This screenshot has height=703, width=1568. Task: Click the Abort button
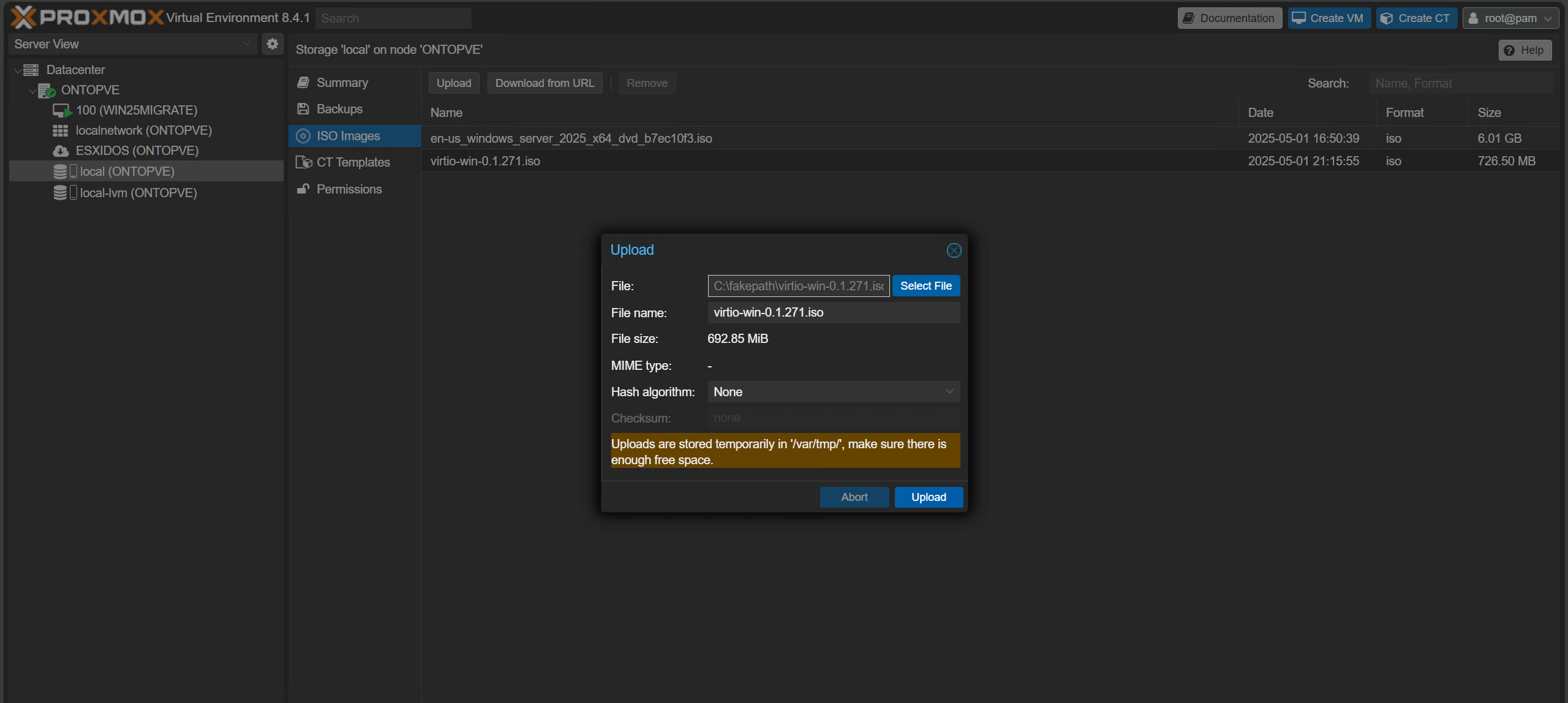[x=854, y=497]
